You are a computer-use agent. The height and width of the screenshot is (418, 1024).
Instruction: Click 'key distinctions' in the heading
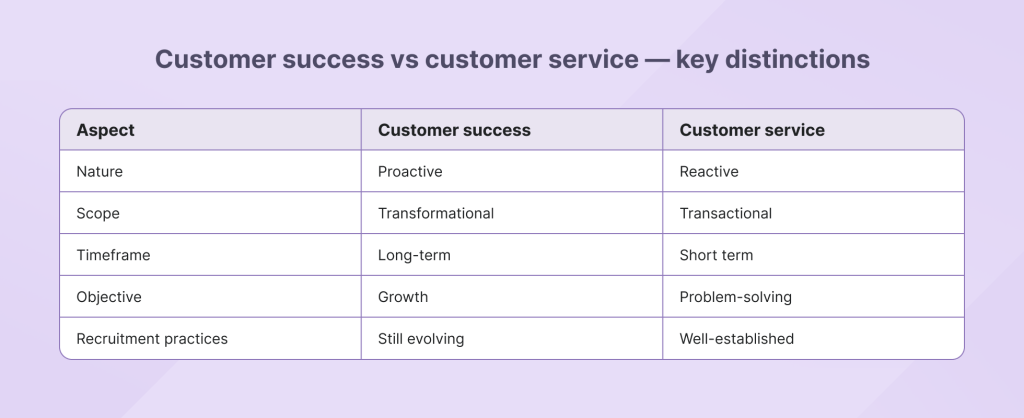coord(773,59)
